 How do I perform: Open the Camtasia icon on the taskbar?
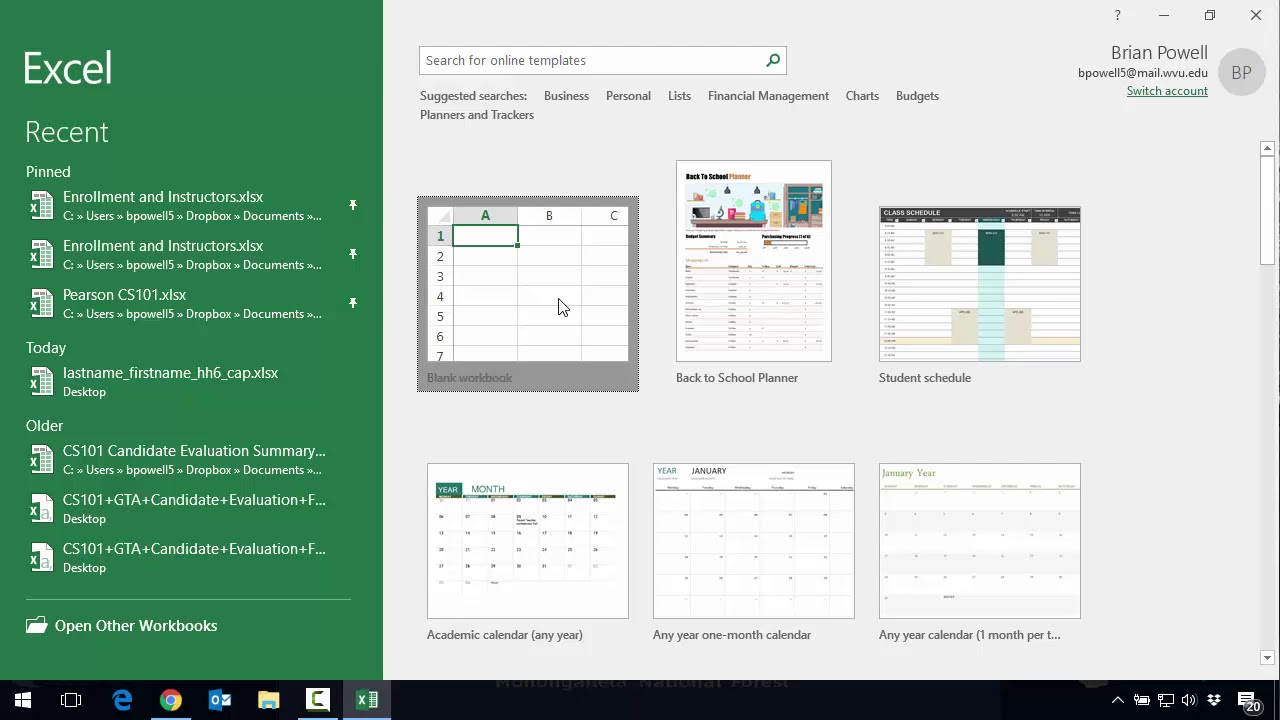(318, 700)
